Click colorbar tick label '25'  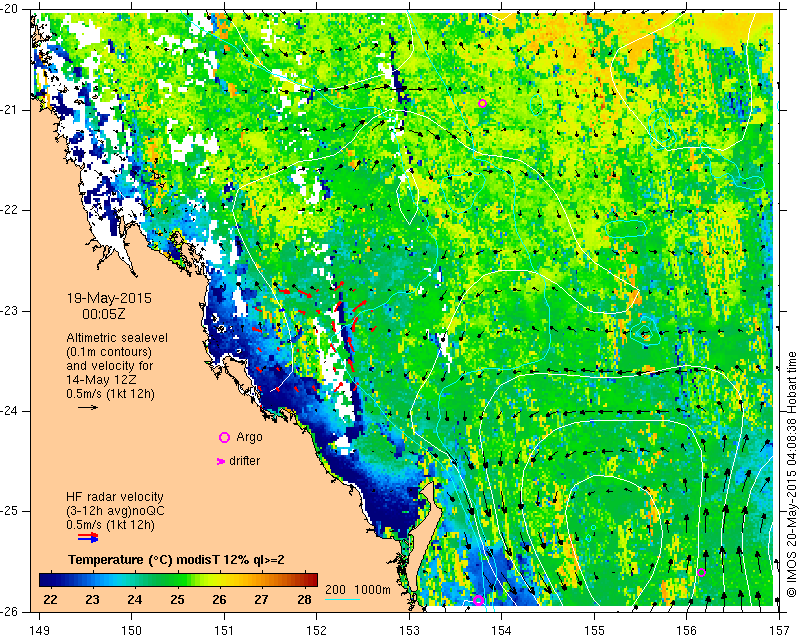pos(177,600)
